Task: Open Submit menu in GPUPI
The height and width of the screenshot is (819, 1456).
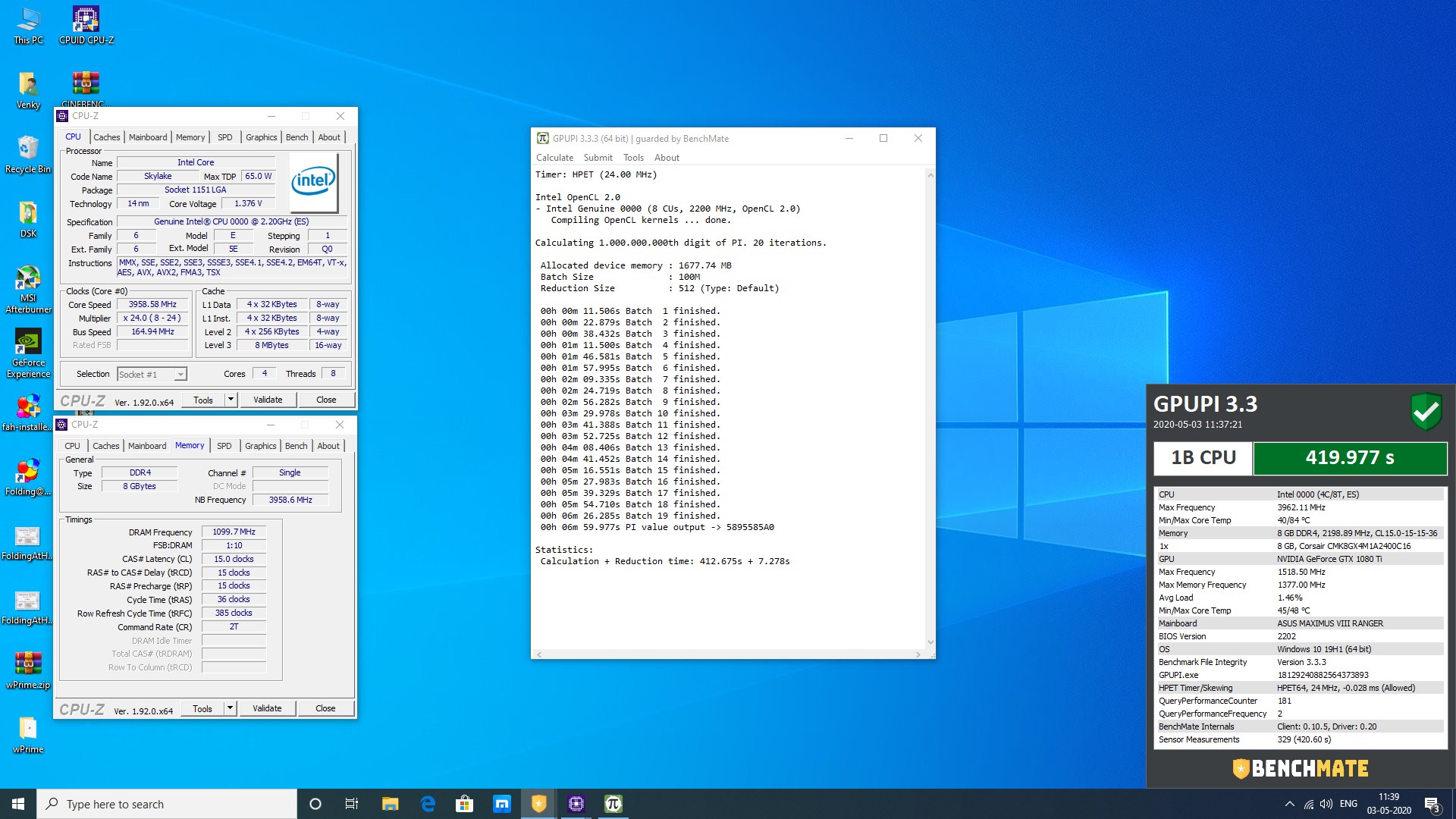Action: coord(598,158)
